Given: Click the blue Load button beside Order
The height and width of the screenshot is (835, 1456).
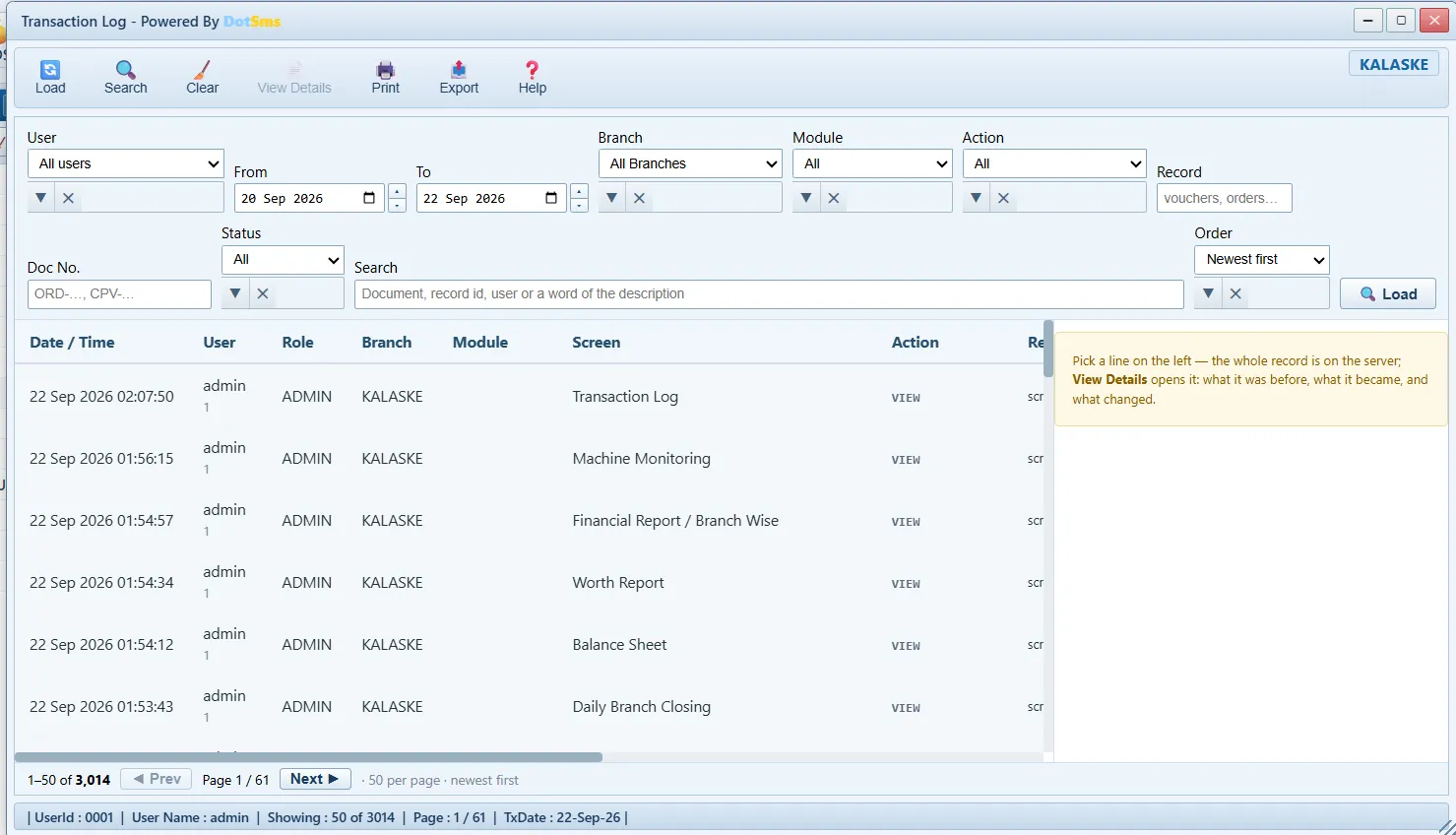Looking at the screenshot, I should click(x=1388, y=293).
